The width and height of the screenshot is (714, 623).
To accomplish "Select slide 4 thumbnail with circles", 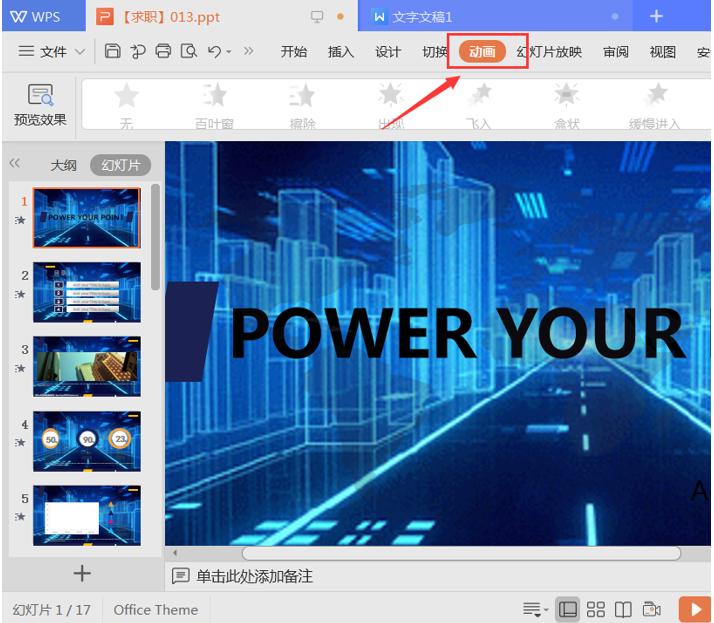I will 87,441.
